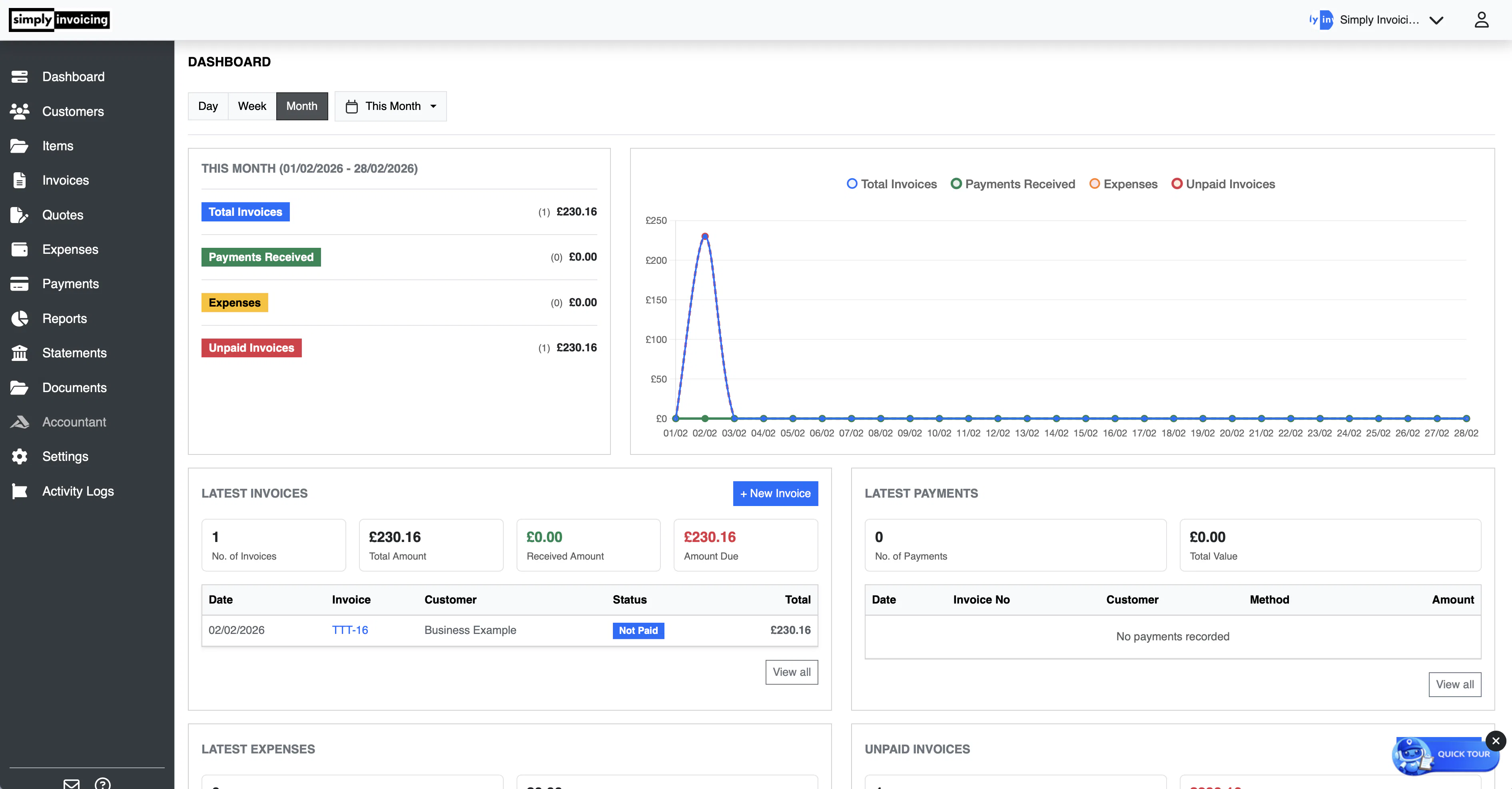Select the Month view tab
The width and height of the screenshot is (1512, 789).
tap(302, 106)
